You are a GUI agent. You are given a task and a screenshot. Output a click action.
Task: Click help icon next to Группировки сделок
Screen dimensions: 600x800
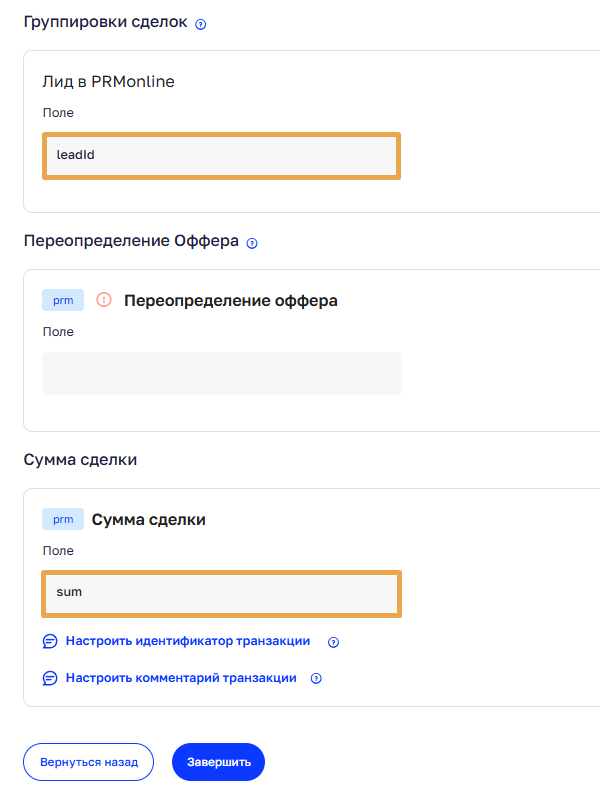pos(201,24)
